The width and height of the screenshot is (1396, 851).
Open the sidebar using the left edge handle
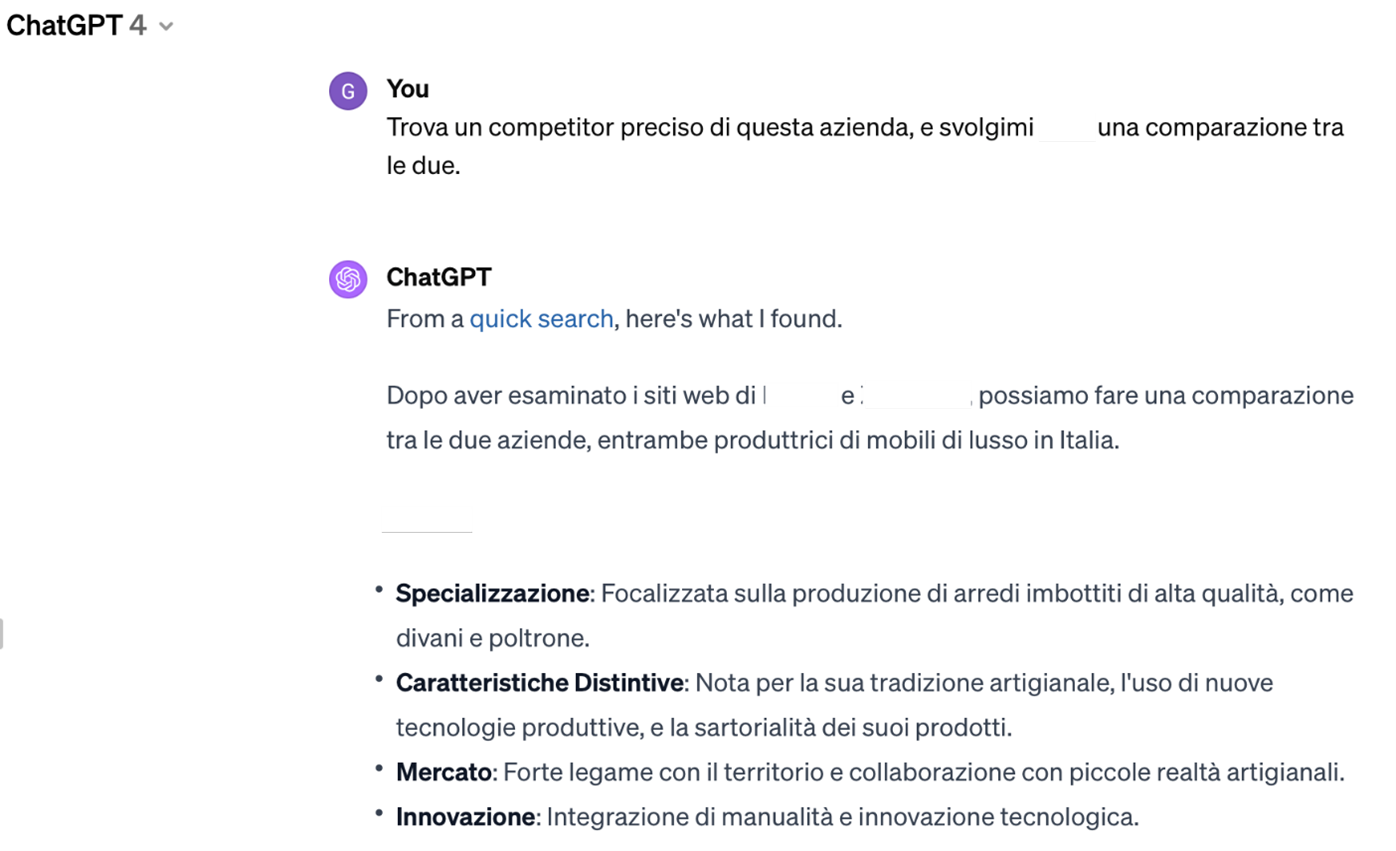2,634
